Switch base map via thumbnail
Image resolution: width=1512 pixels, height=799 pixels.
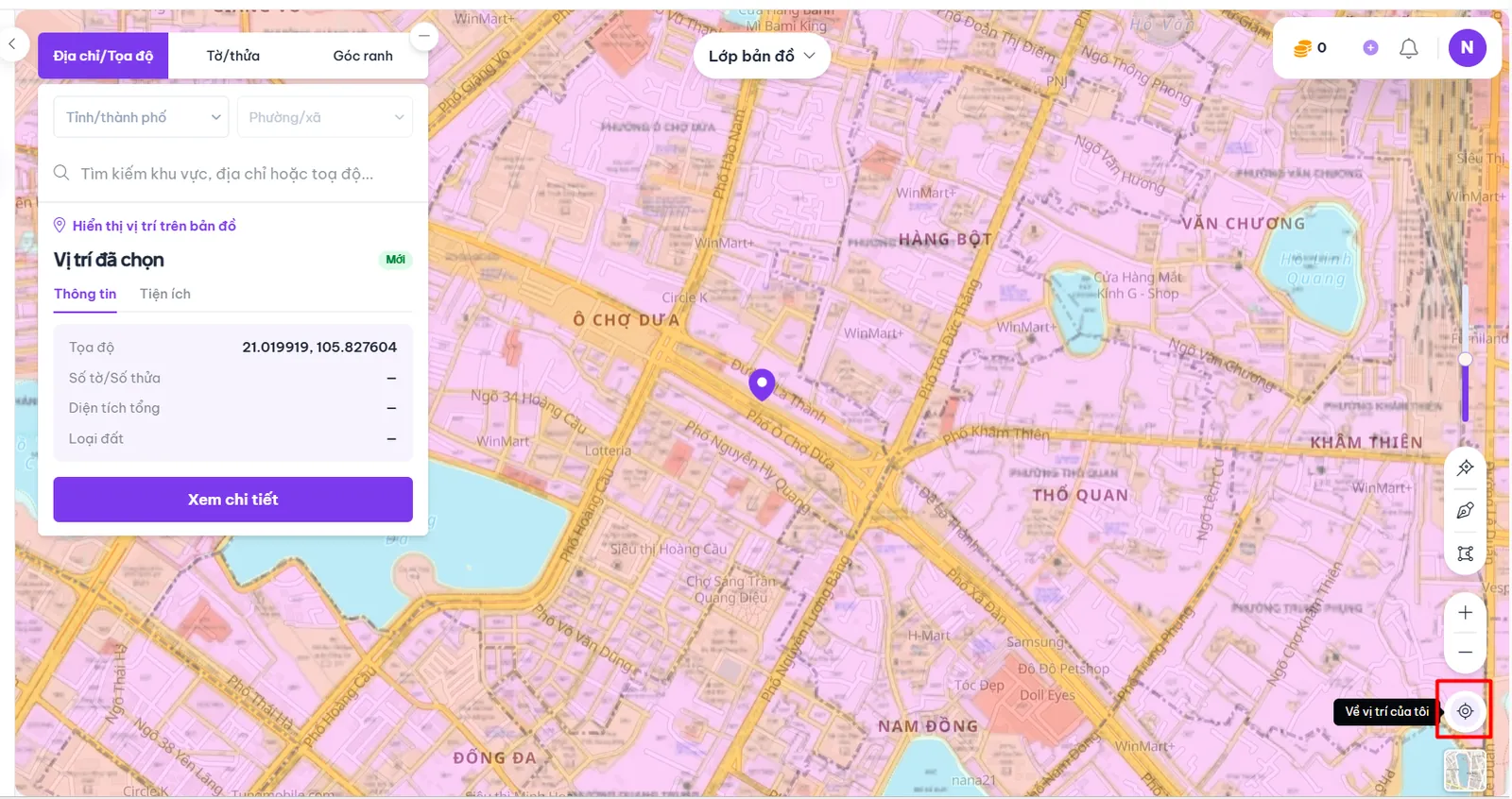click(x=1465, y=770)
